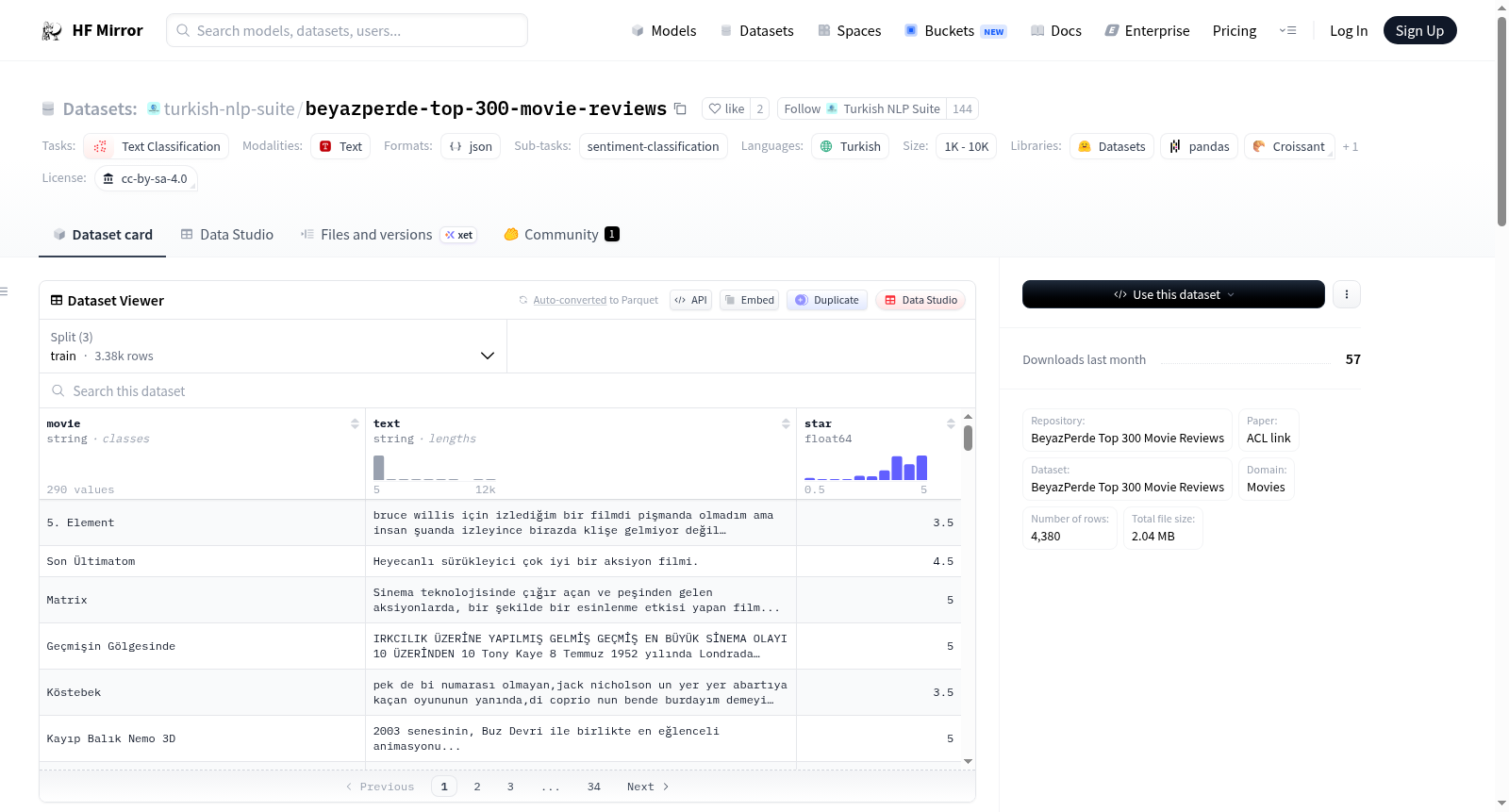Open the turkish-nlp-suite organization link
Screen dimensions: 1509x812
pos(229,108)
